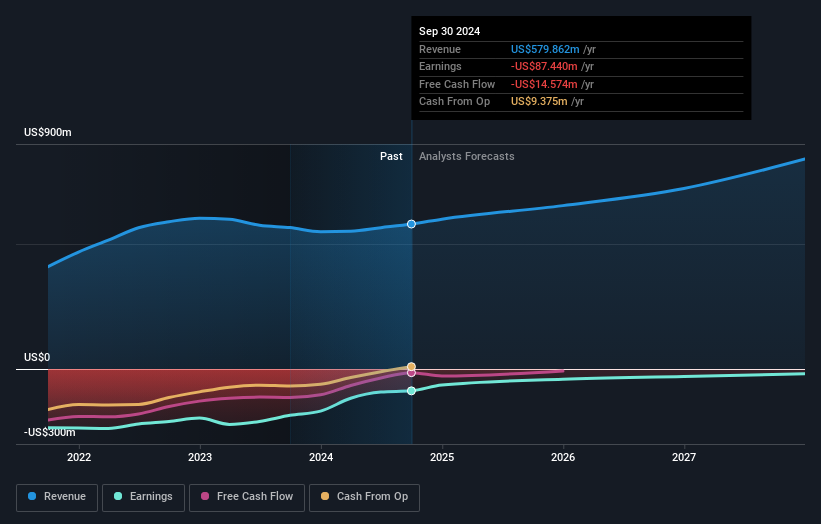Screen dimensions: 821x524
Task: Click the -US$87.440m earnings value
Action: tap(544, 66)
